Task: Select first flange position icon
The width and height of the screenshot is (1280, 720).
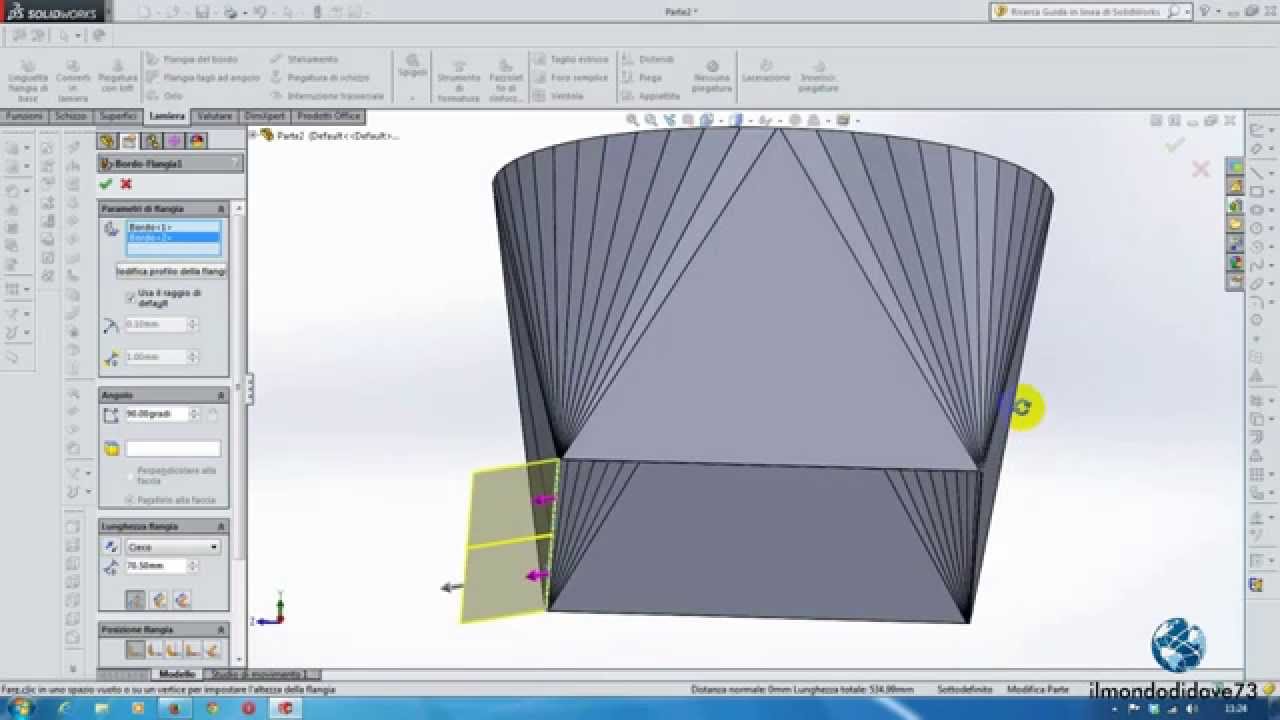Action: [135, 650]
